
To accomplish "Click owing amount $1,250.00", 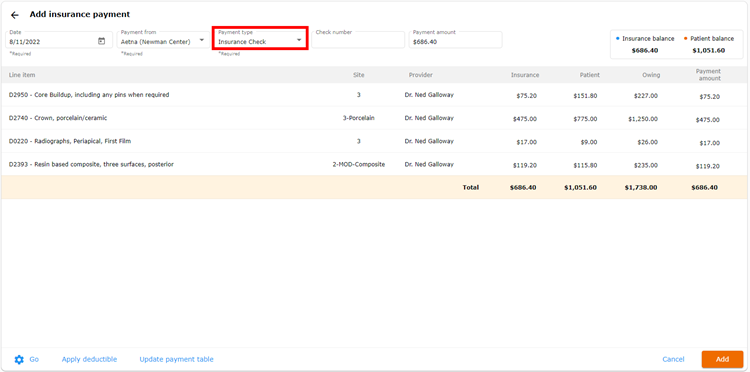I will click(643, 119).
